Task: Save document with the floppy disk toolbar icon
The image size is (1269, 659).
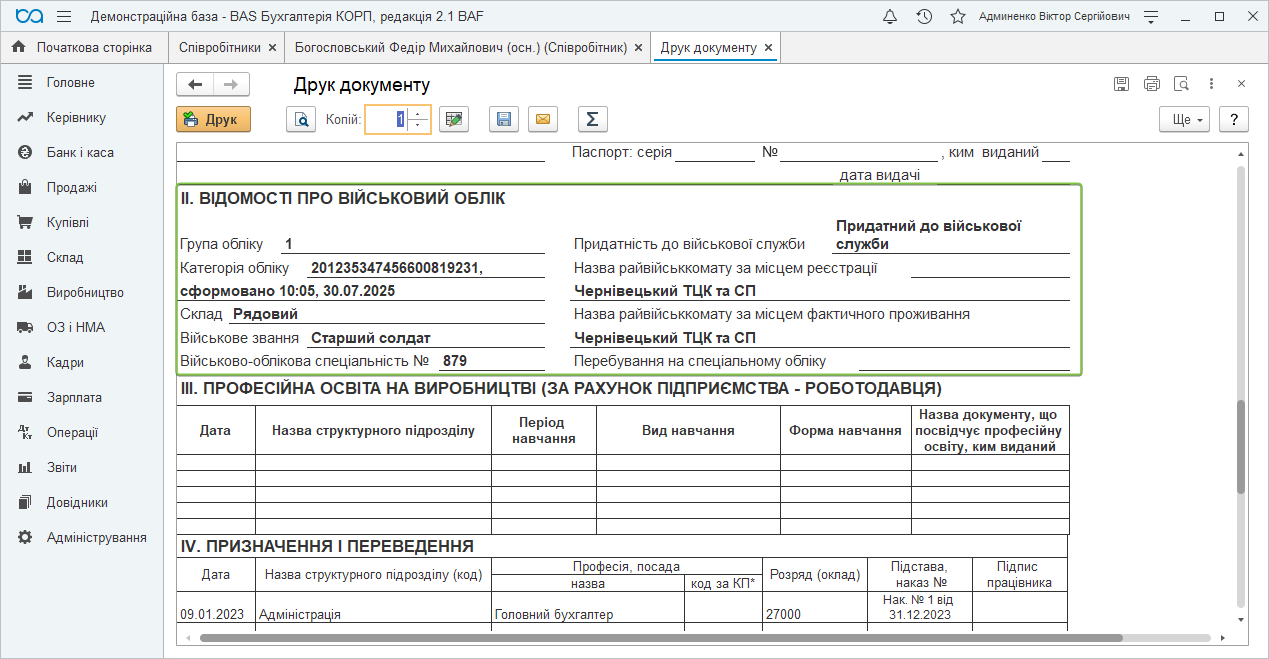Action: click(x=504, y=120)
